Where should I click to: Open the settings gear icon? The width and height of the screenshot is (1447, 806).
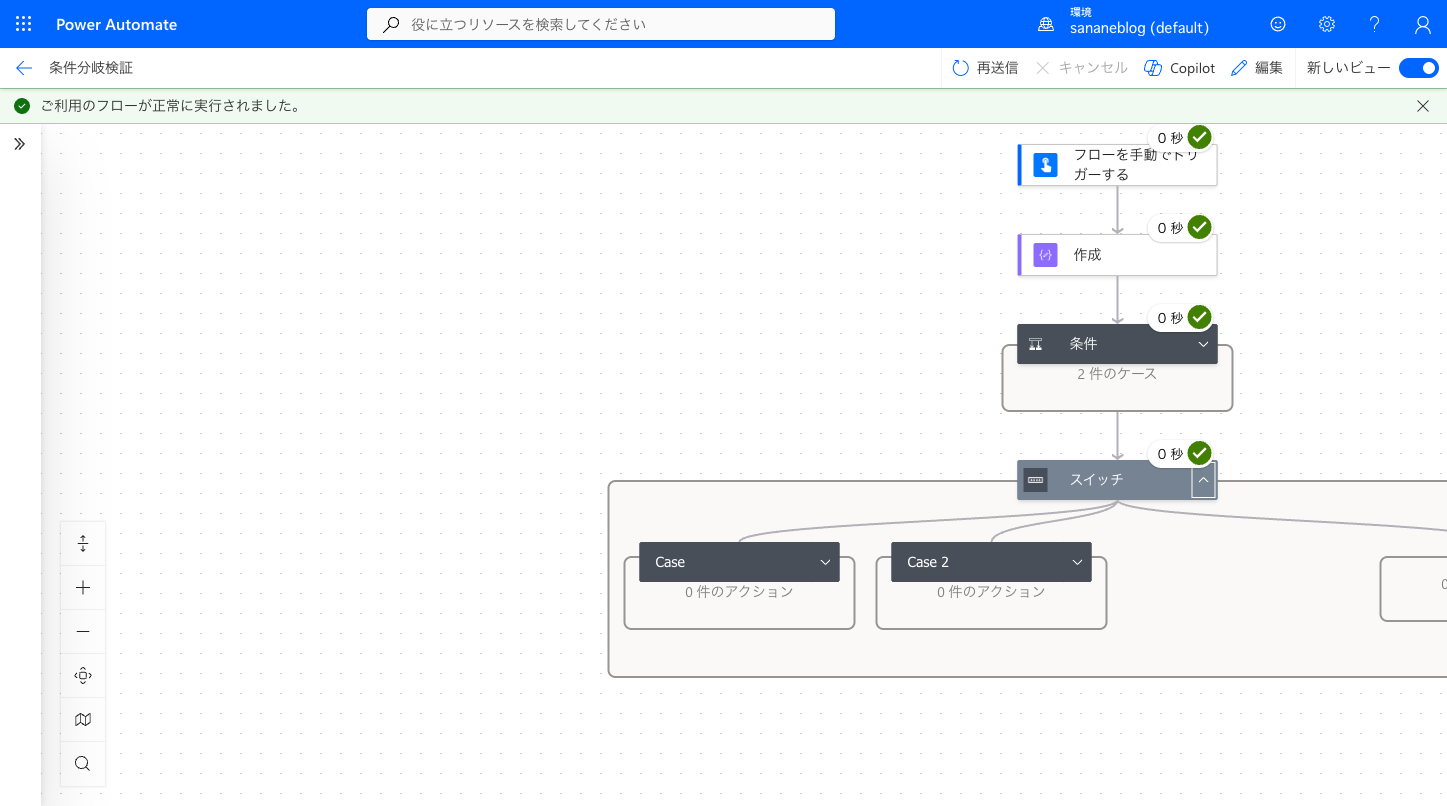coord(1326,24)
